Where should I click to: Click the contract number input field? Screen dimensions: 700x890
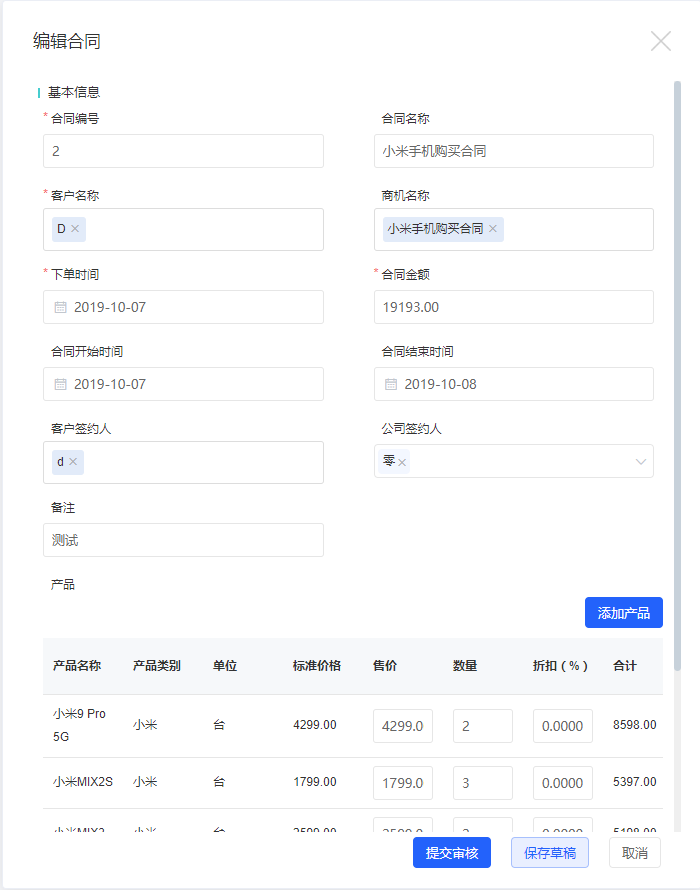pyautogui.click(x=183, y=151)
